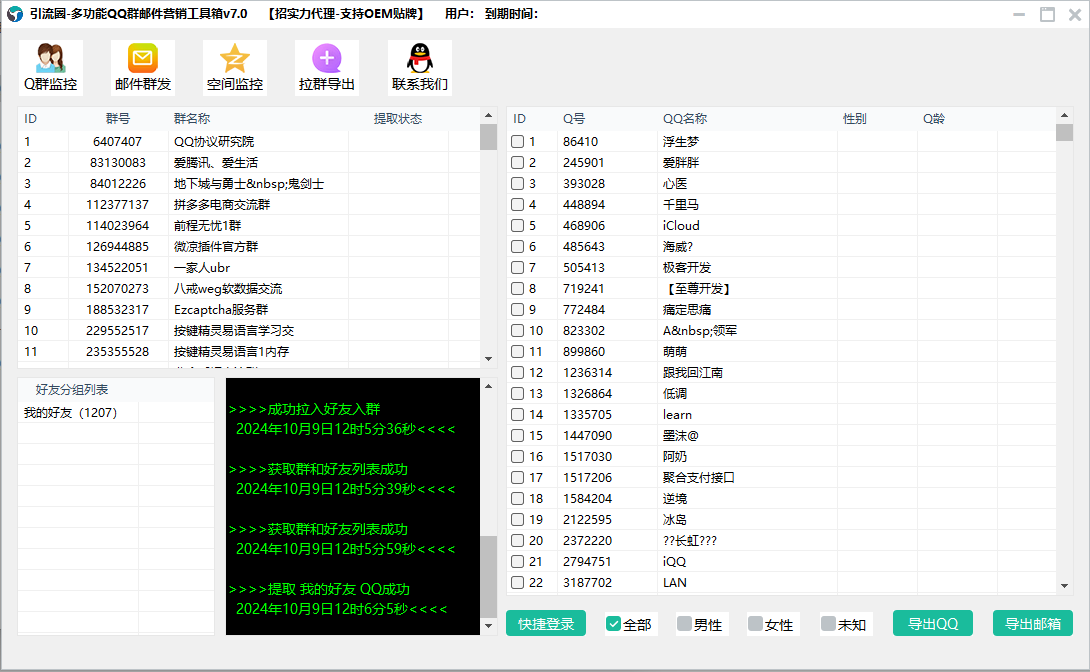Click the app logo in title bar
1090x672 pixels.
(15, 14)
